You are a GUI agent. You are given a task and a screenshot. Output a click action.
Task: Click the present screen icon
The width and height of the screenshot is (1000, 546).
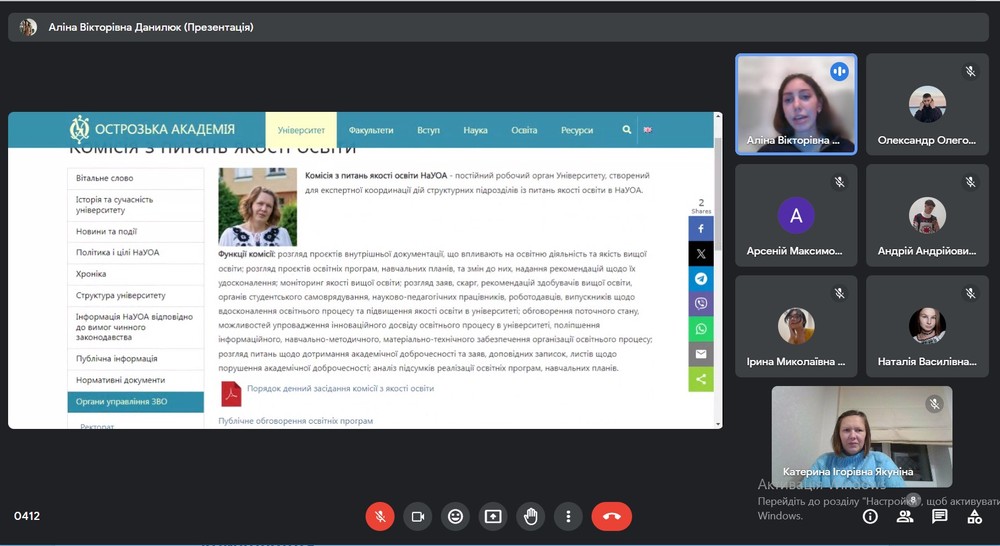point(493,516)
